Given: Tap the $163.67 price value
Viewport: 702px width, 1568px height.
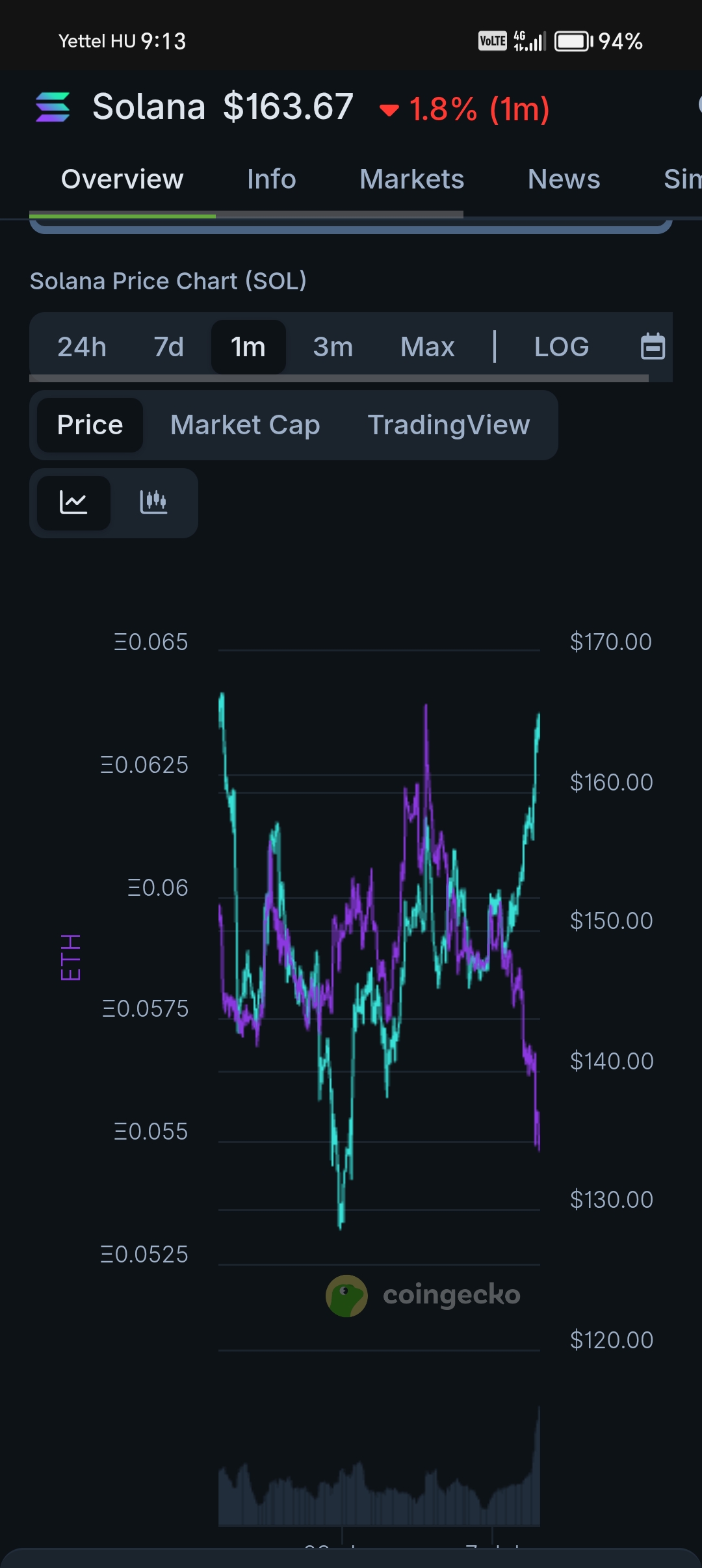Looking at the screenshot, I should click(288, 107).
